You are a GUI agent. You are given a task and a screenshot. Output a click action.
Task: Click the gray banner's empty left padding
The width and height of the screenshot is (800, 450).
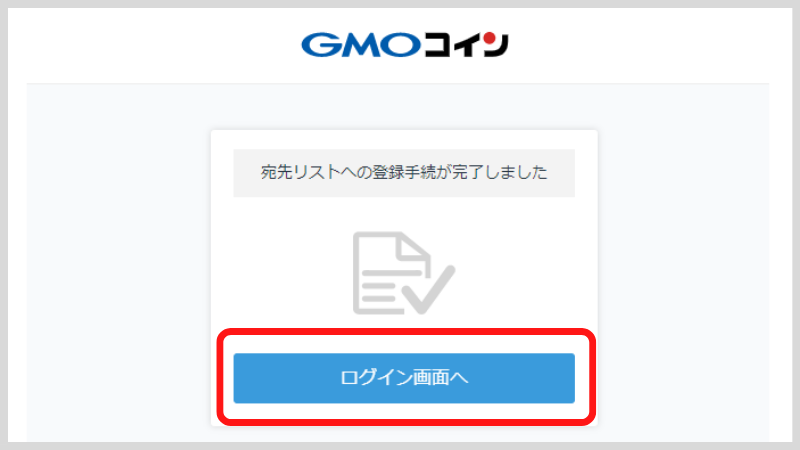coord(247,173)
